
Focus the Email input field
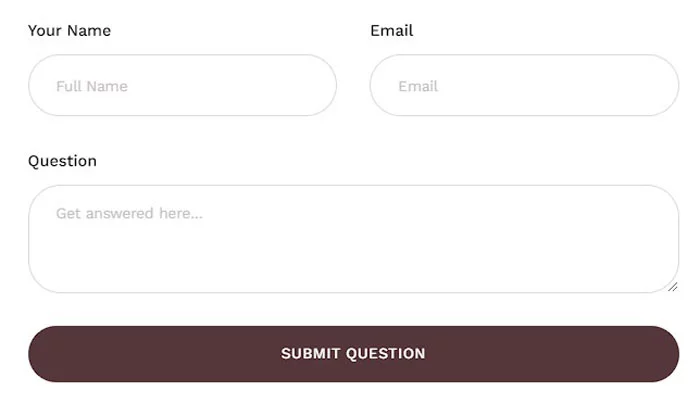[524, 86]
